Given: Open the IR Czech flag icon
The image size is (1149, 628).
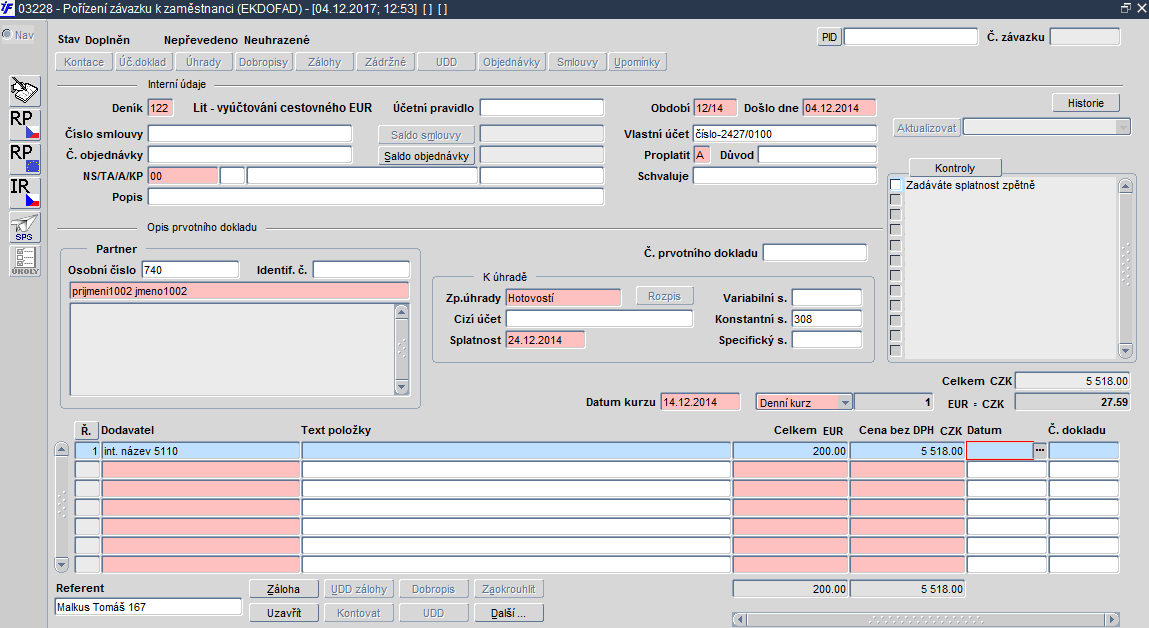Looking at the screenshot, I should click(x=25, y=193).
